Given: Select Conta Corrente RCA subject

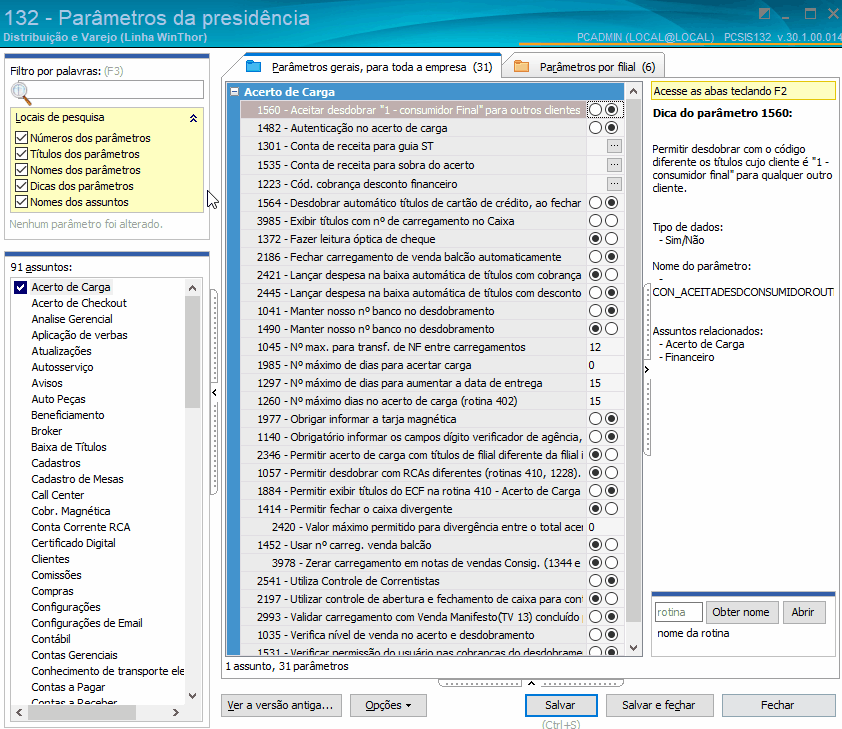Looking at the screenshot, I should 81,527.
